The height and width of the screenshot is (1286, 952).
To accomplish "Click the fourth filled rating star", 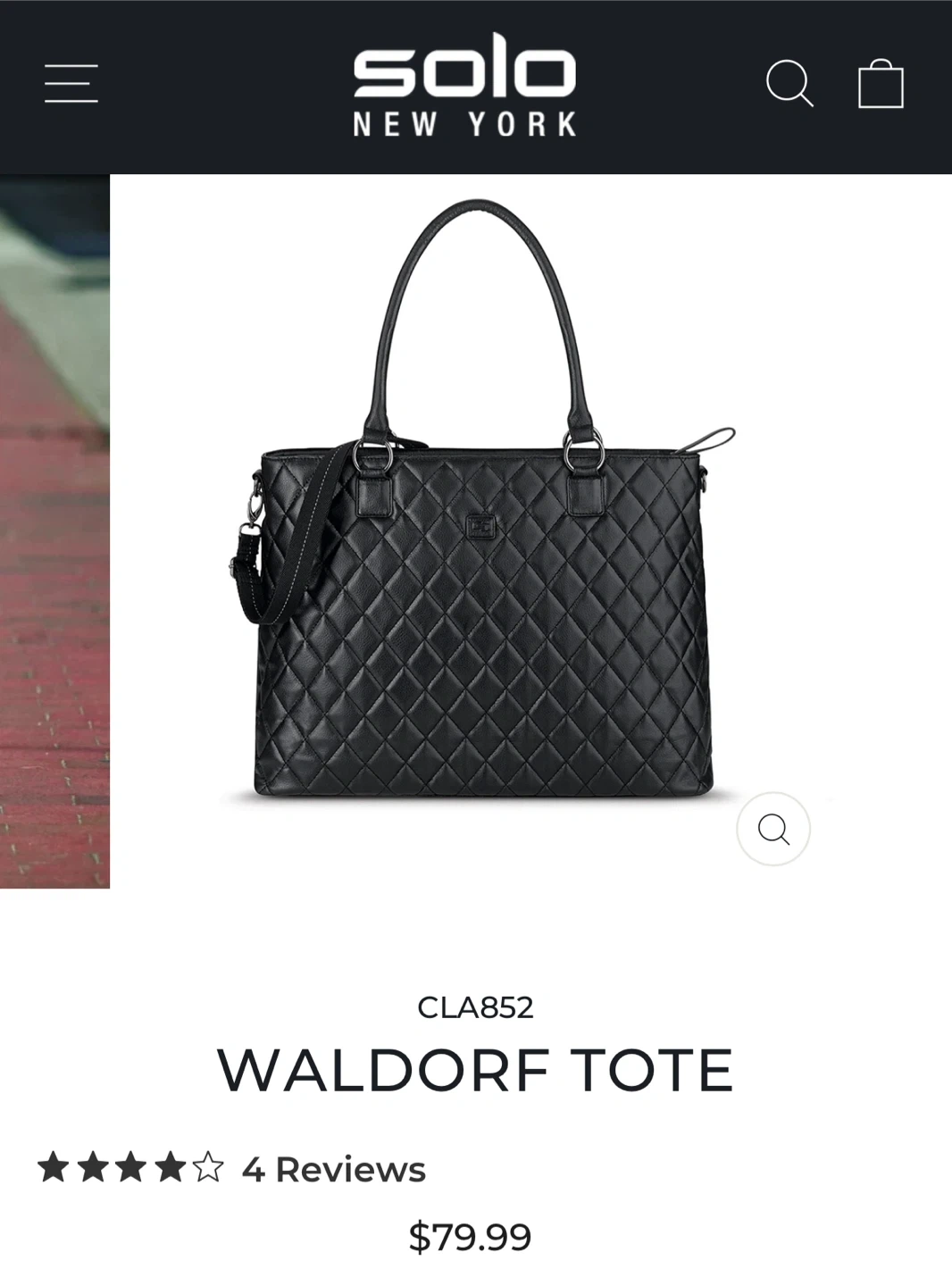I will click(x=169, y=1167).
